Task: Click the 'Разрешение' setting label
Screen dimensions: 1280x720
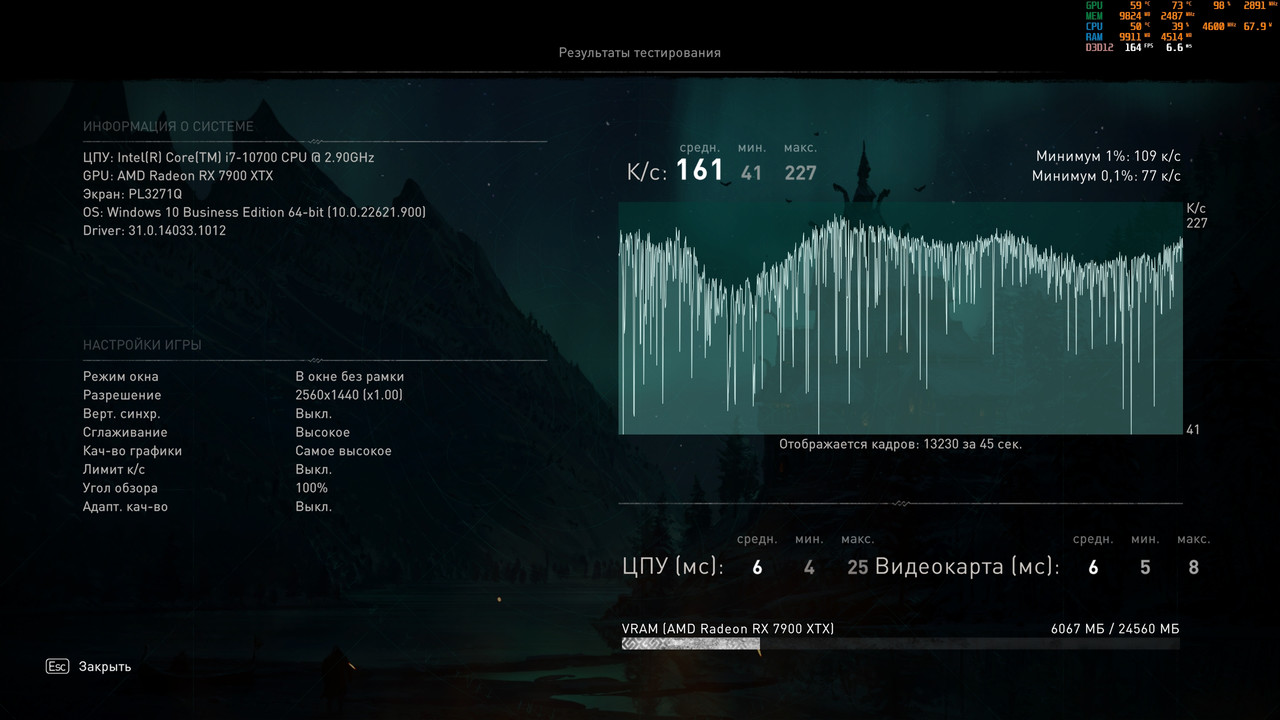Action: pos(122,395)
